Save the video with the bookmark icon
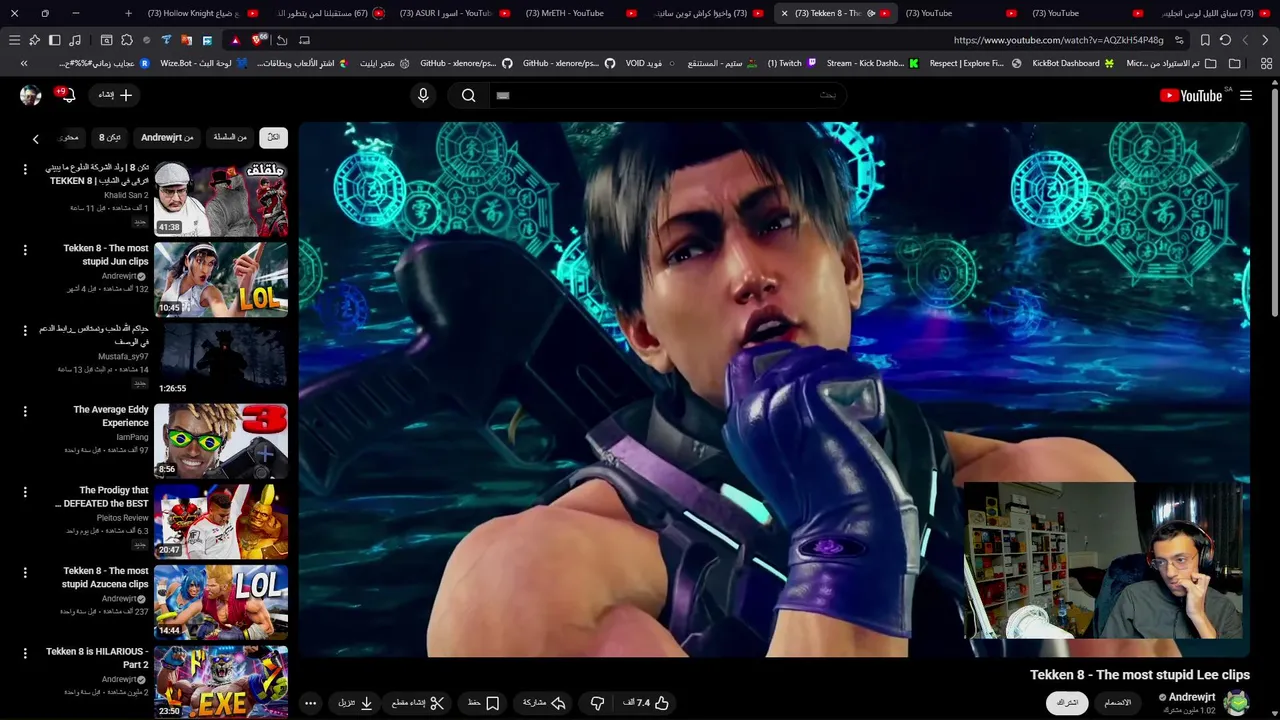The width and height of the screenshot is (1280, 720). tap(484, 703)
